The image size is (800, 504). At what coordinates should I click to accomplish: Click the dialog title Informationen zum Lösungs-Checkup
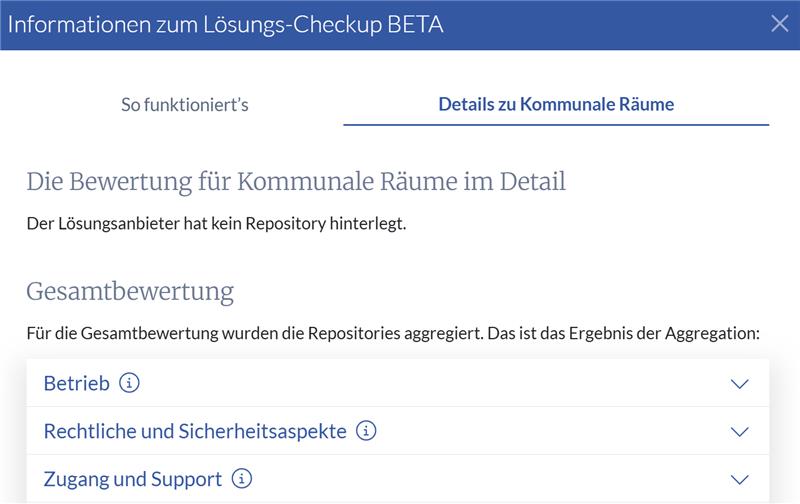click(x=190, y=24)
